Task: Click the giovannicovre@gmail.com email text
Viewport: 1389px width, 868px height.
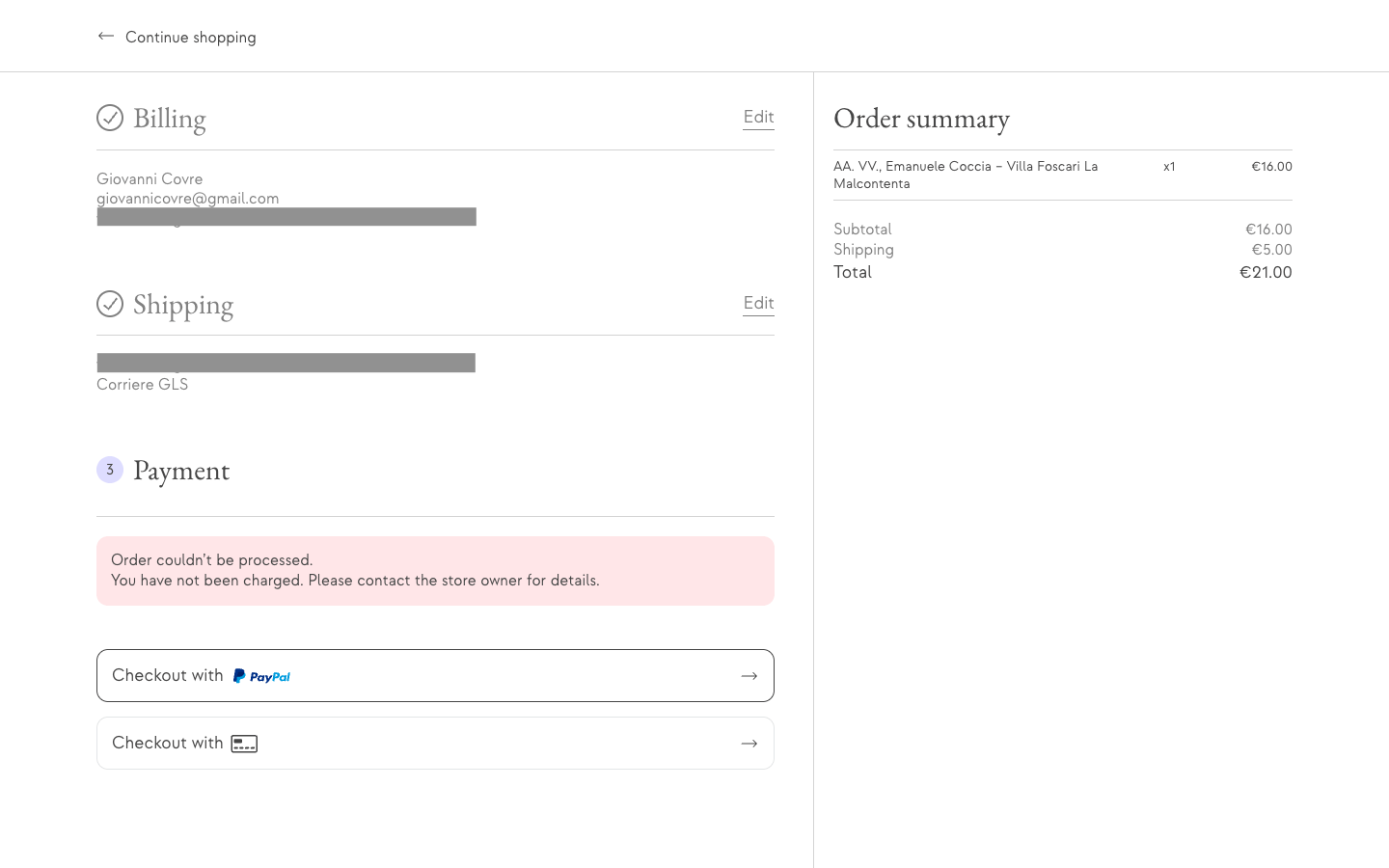Action: 188,198
